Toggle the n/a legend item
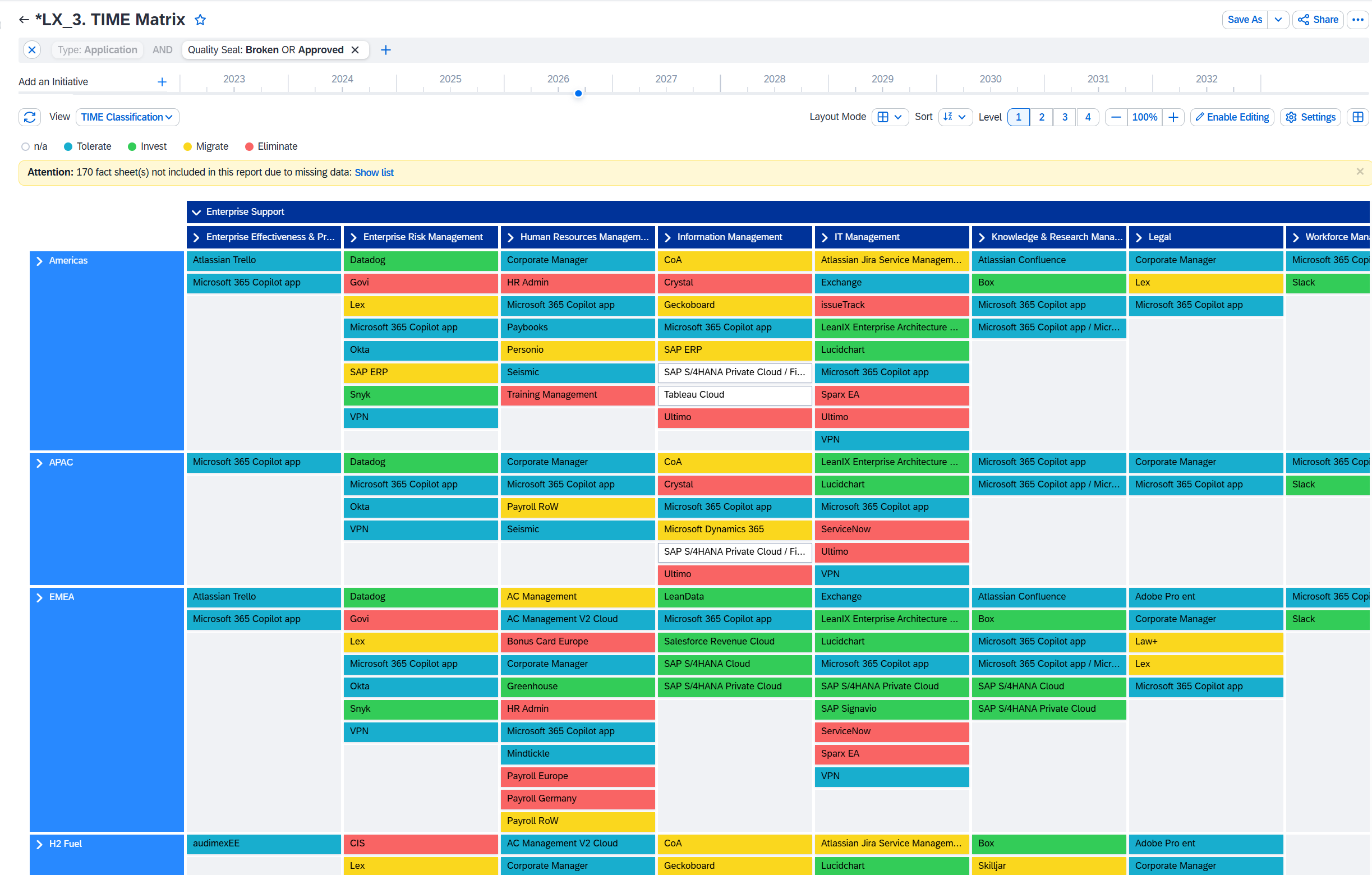 34,146
